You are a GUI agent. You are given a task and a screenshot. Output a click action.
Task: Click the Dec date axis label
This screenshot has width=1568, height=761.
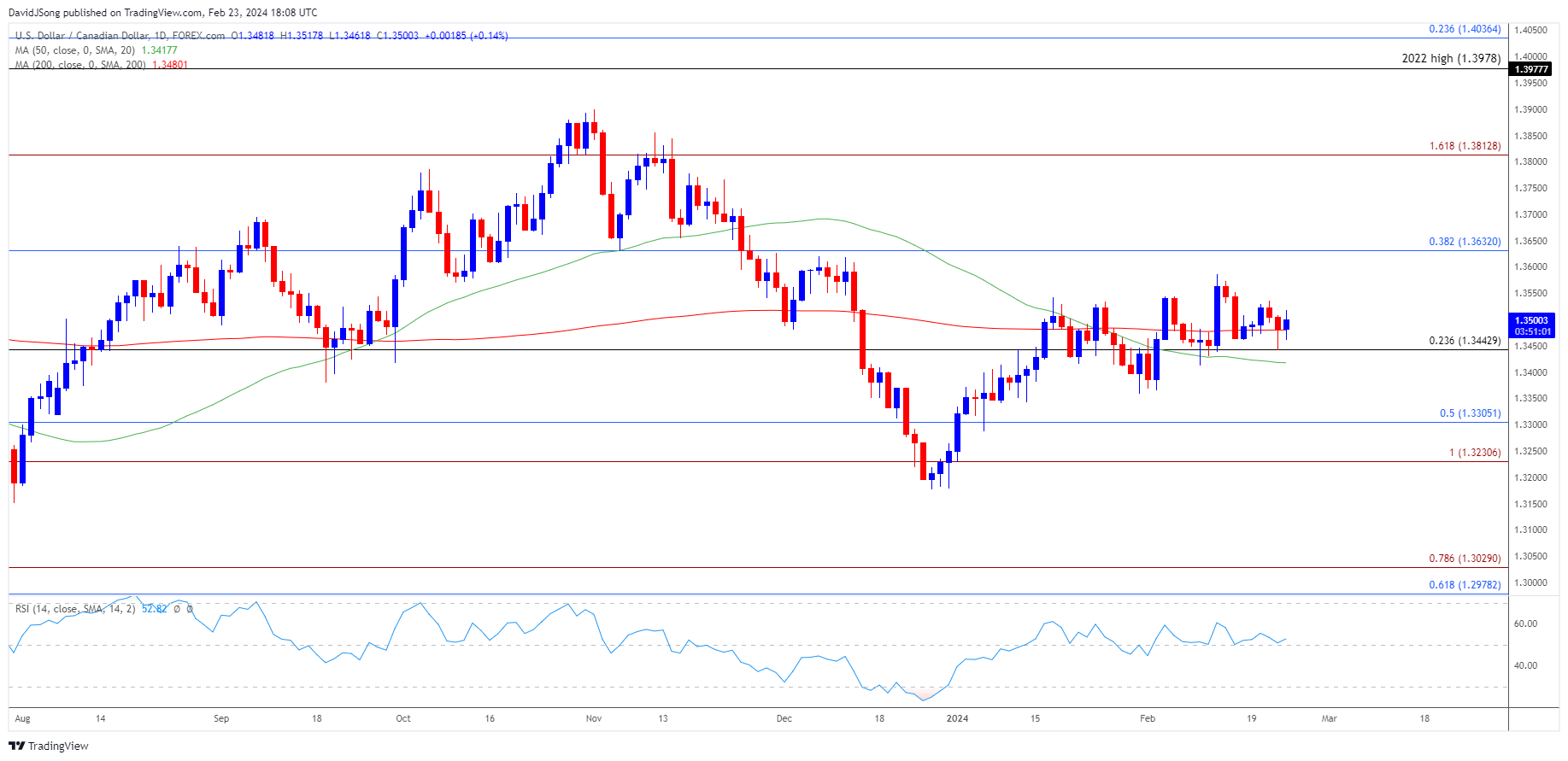tap(784, 718)
